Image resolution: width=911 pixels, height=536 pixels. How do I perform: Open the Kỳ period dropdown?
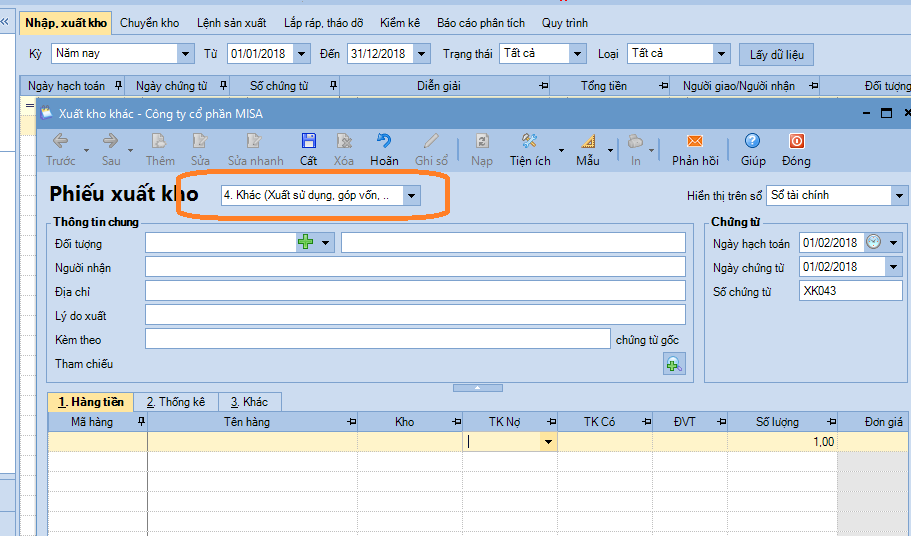(x=185, y=53)
